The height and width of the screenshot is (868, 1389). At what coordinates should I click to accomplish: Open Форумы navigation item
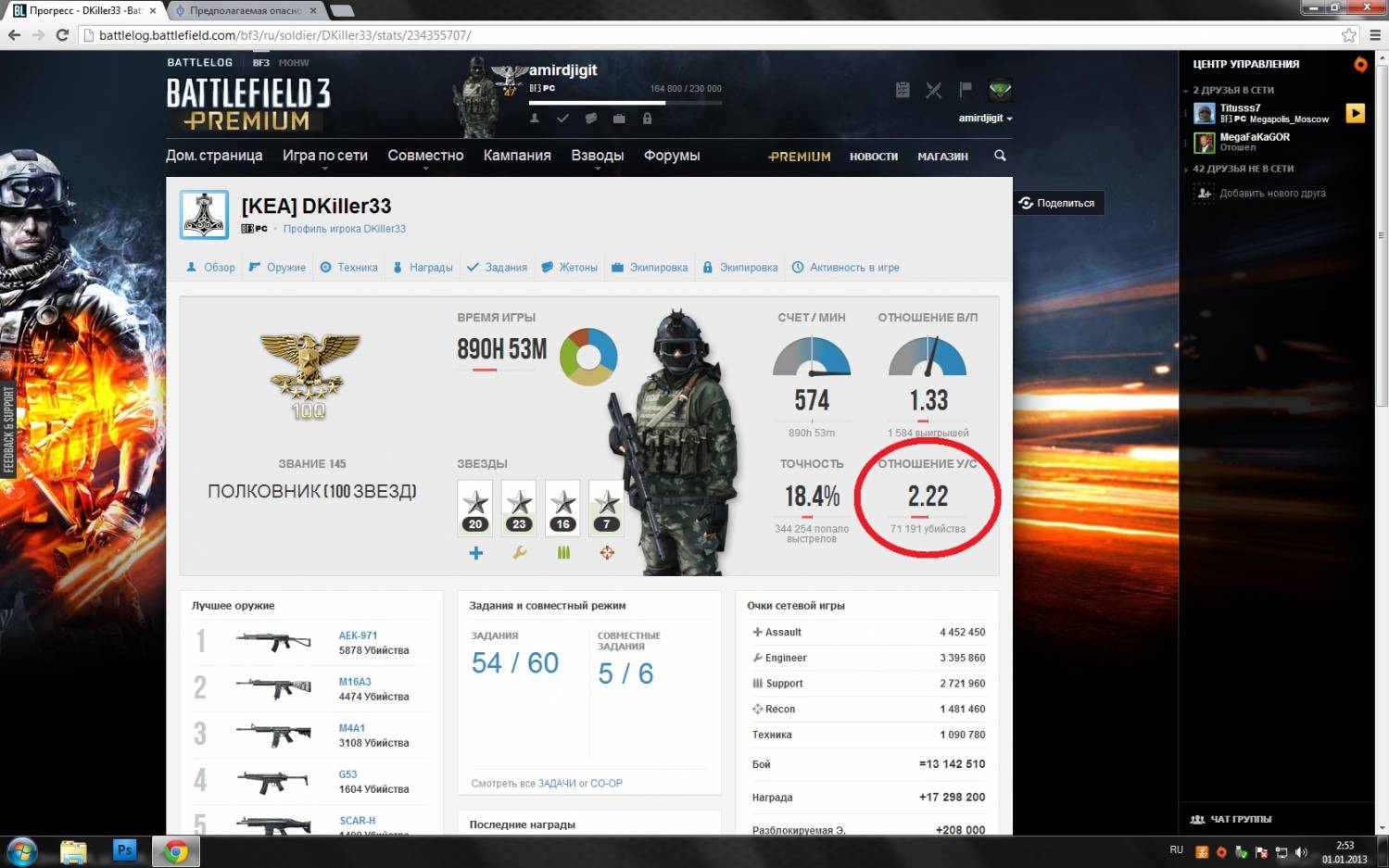(672, 156)
